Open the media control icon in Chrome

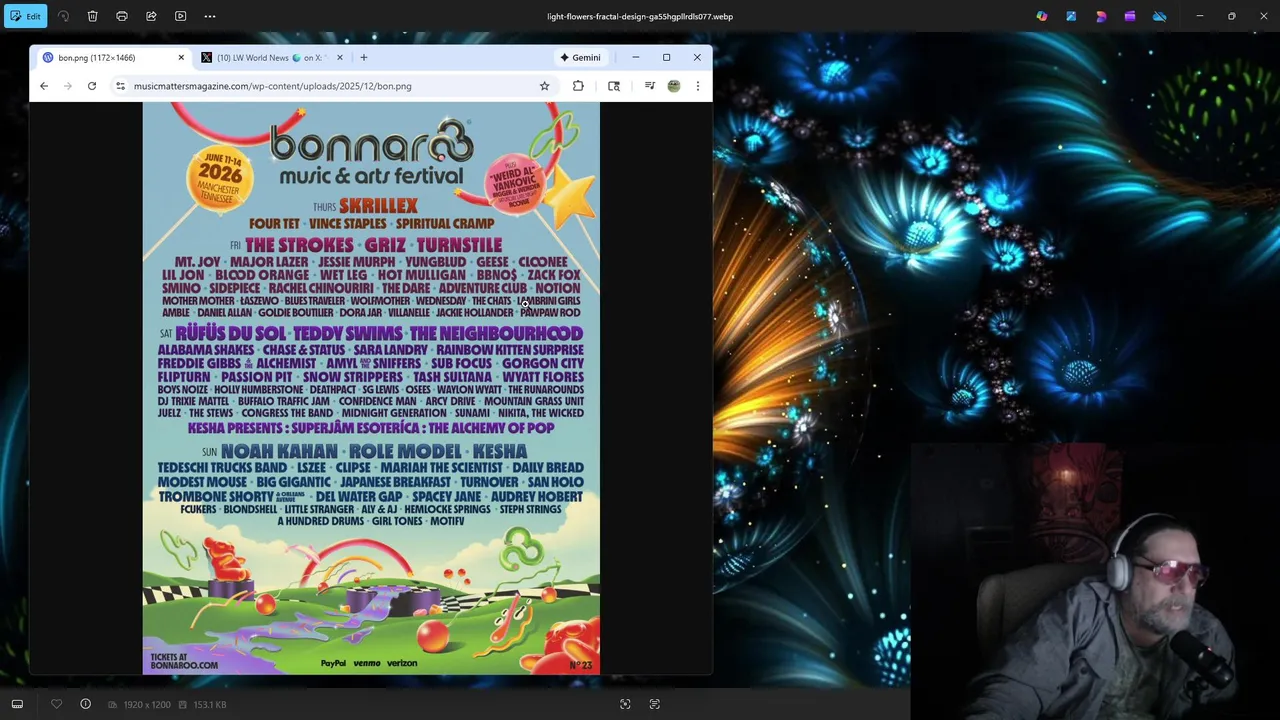tap(650, 86)
